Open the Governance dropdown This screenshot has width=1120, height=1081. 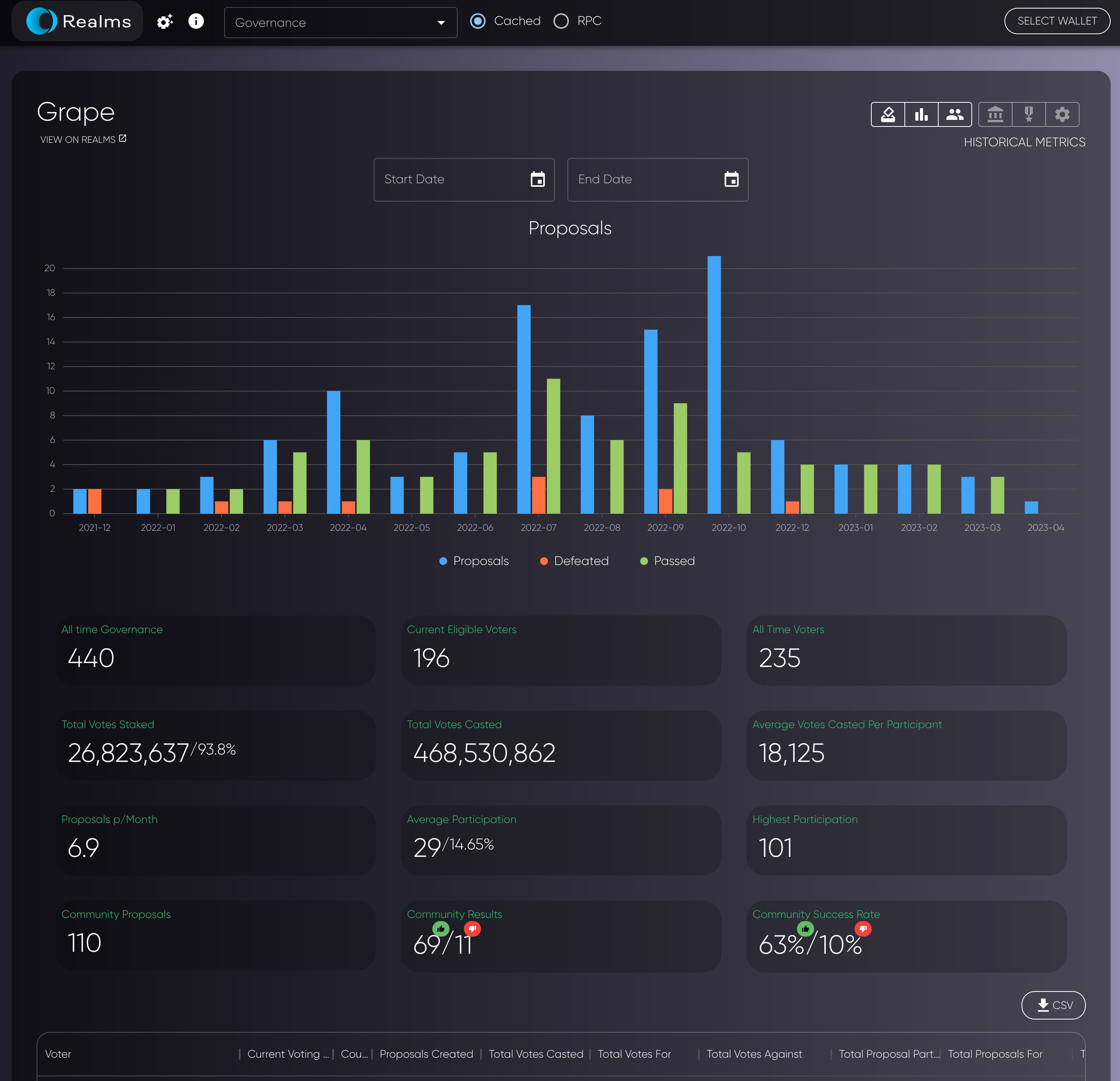pos(341,23)
